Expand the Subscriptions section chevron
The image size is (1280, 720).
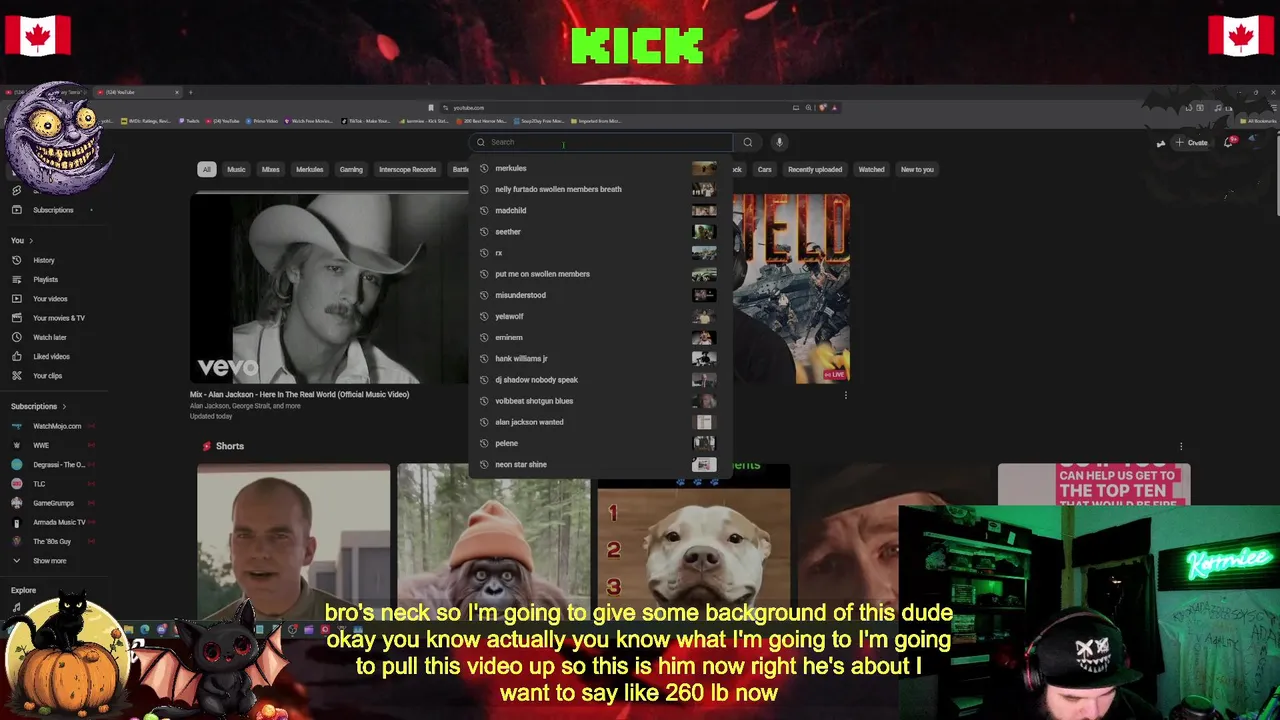pyautogui.click(x=64, y=407)
